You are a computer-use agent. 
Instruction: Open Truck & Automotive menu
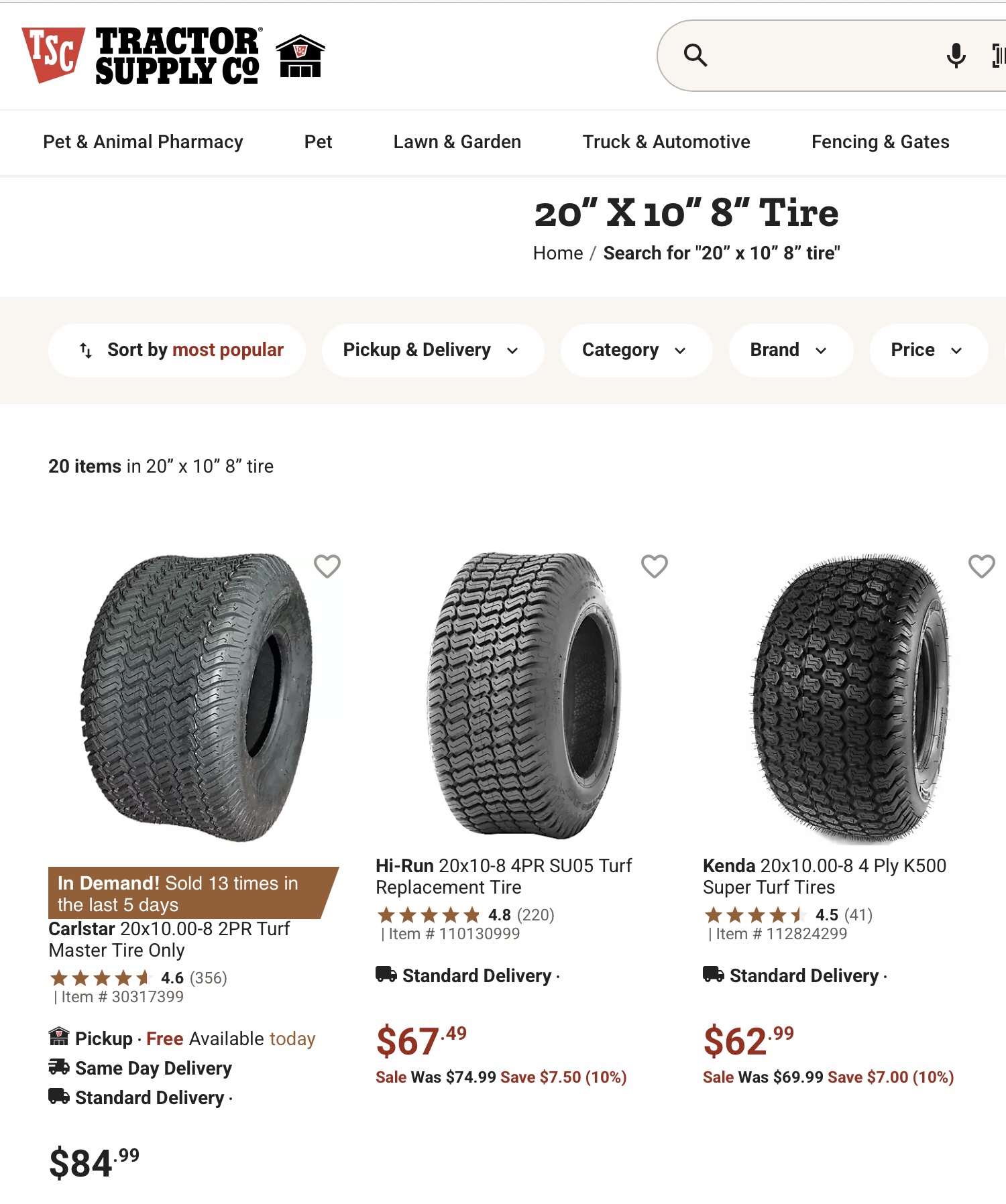[x=666, y=142]
